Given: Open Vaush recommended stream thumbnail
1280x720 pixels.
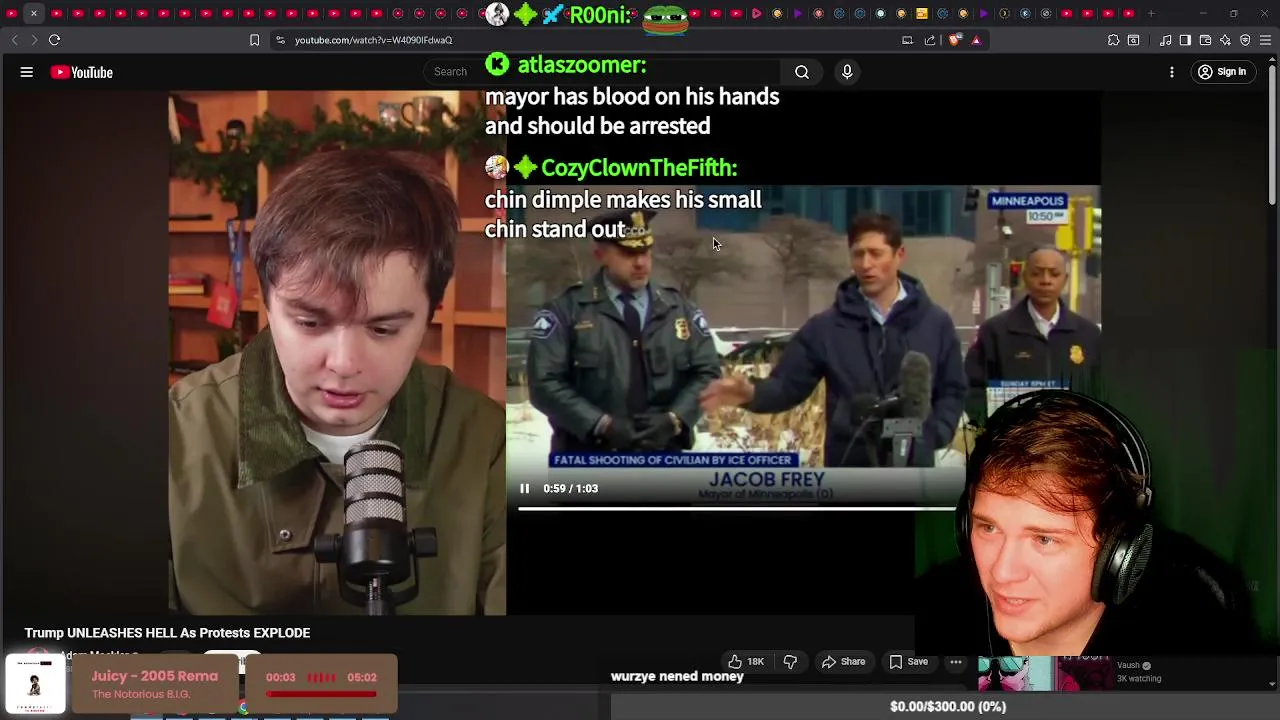Looking at the screenshot, I should tap(1043, 673).
